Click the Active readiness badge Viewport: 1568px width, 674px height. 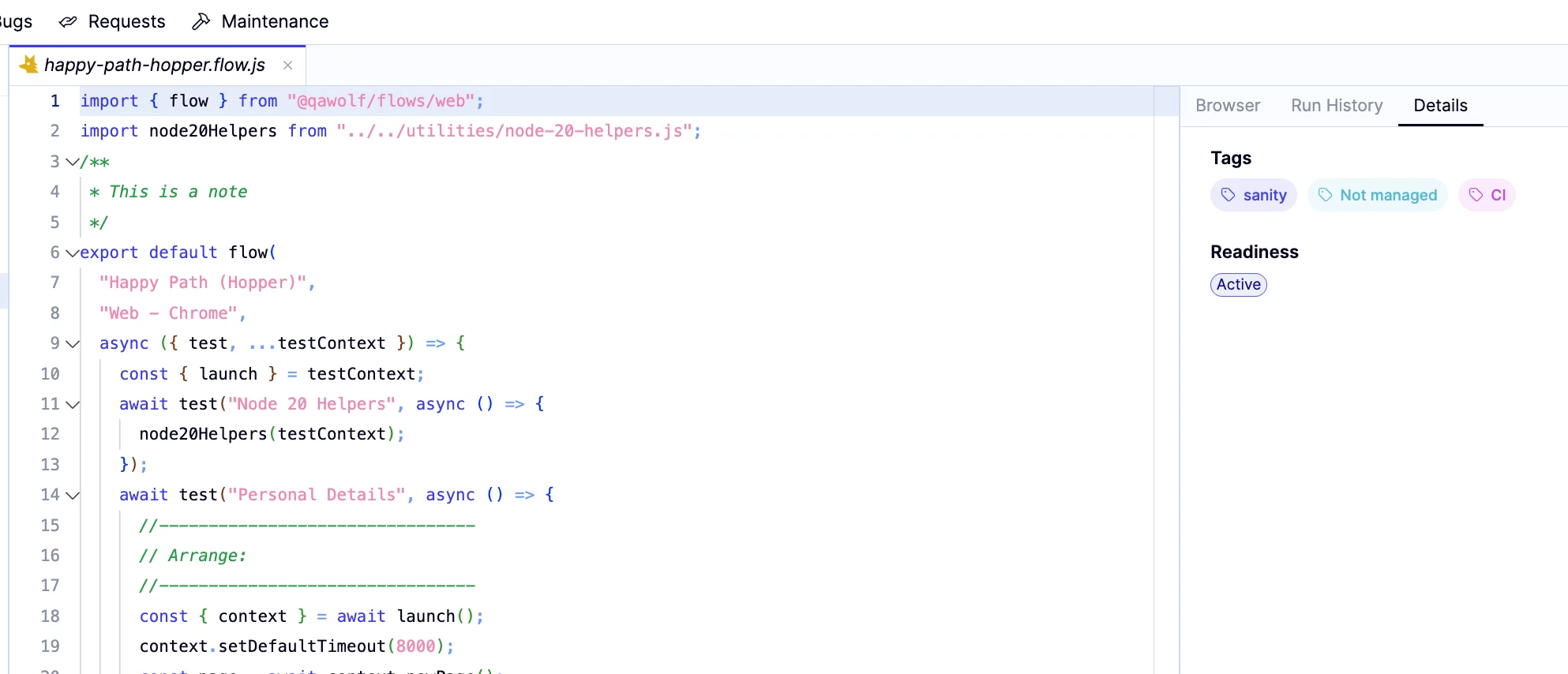pos(1239,285)
